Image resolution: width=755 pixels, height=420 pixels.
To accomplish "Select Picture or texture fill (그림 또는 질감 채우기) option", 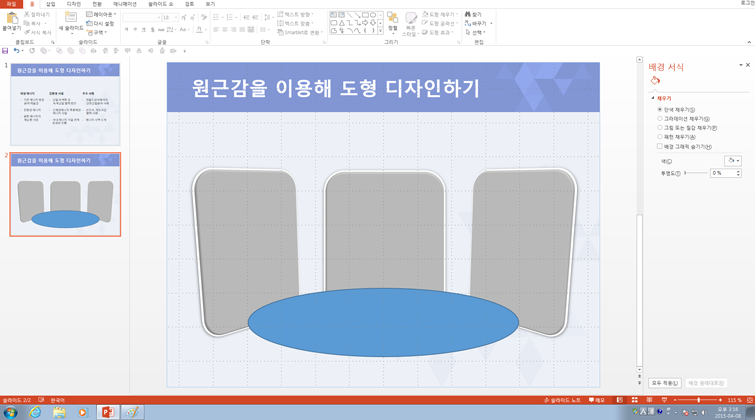I will (x=660, y=128).
